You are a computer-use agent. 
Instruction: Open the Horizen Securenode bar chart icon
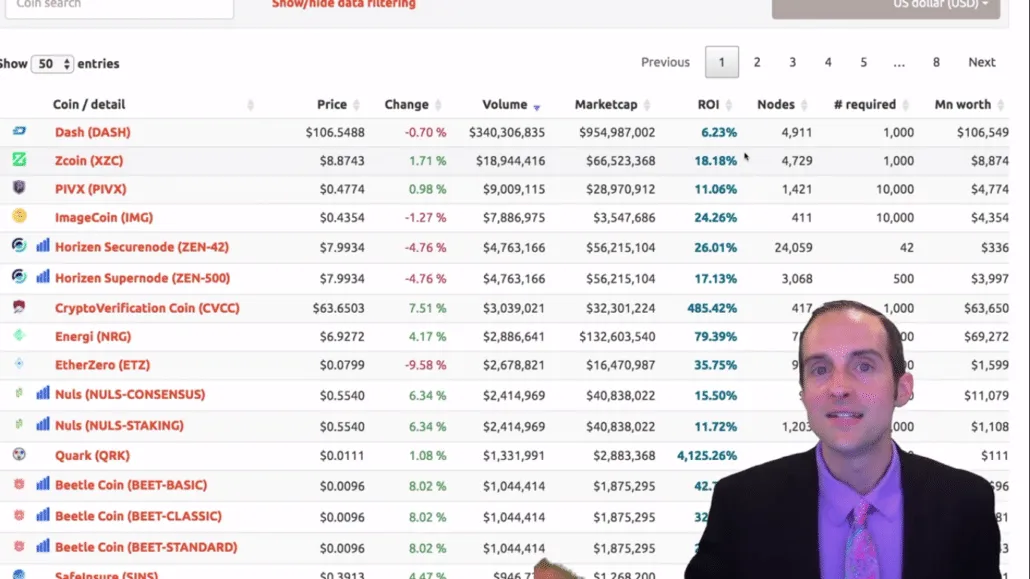point(43,246)
